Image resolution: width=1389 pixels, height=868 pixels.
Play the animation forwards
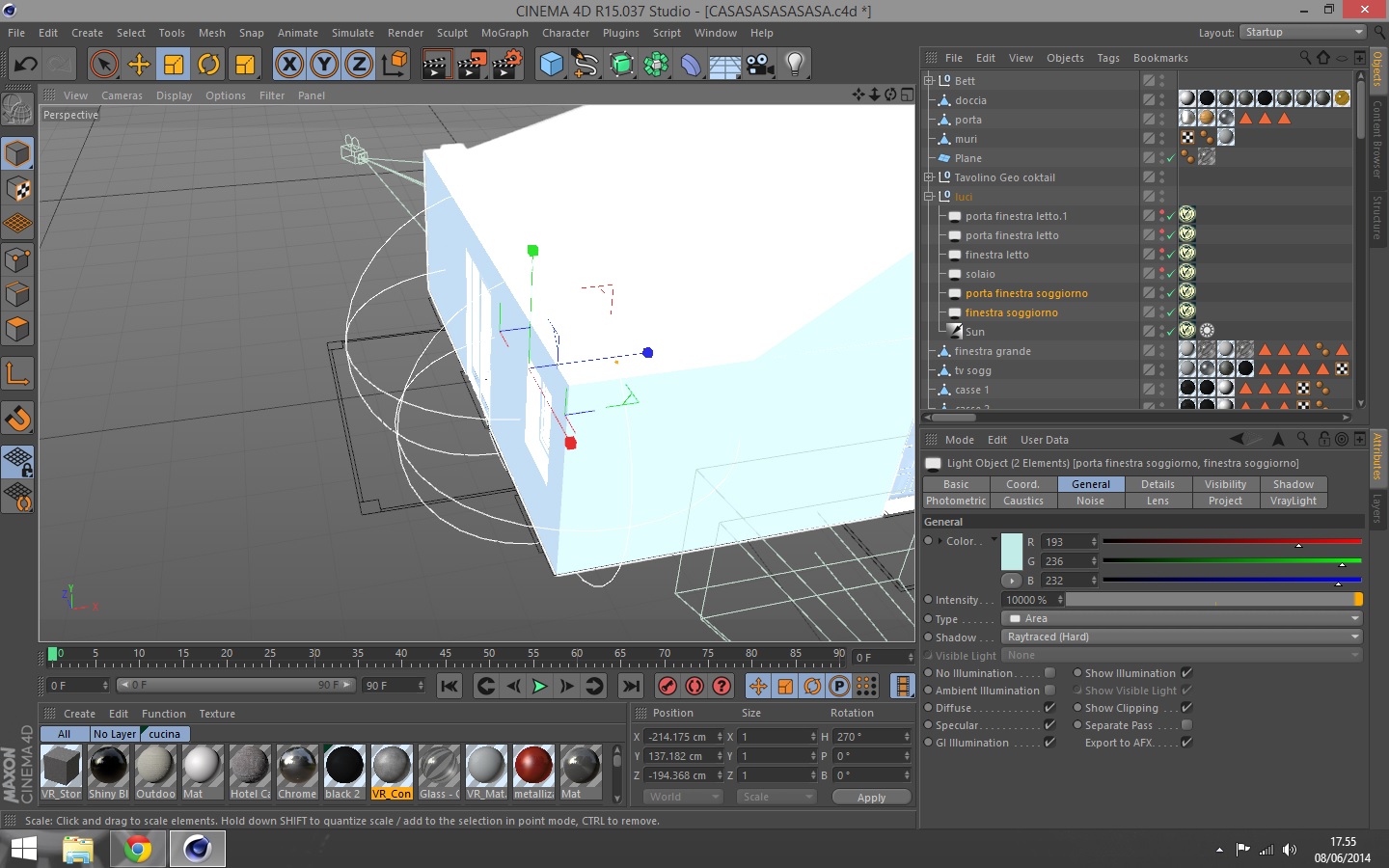tap(540, 686)
